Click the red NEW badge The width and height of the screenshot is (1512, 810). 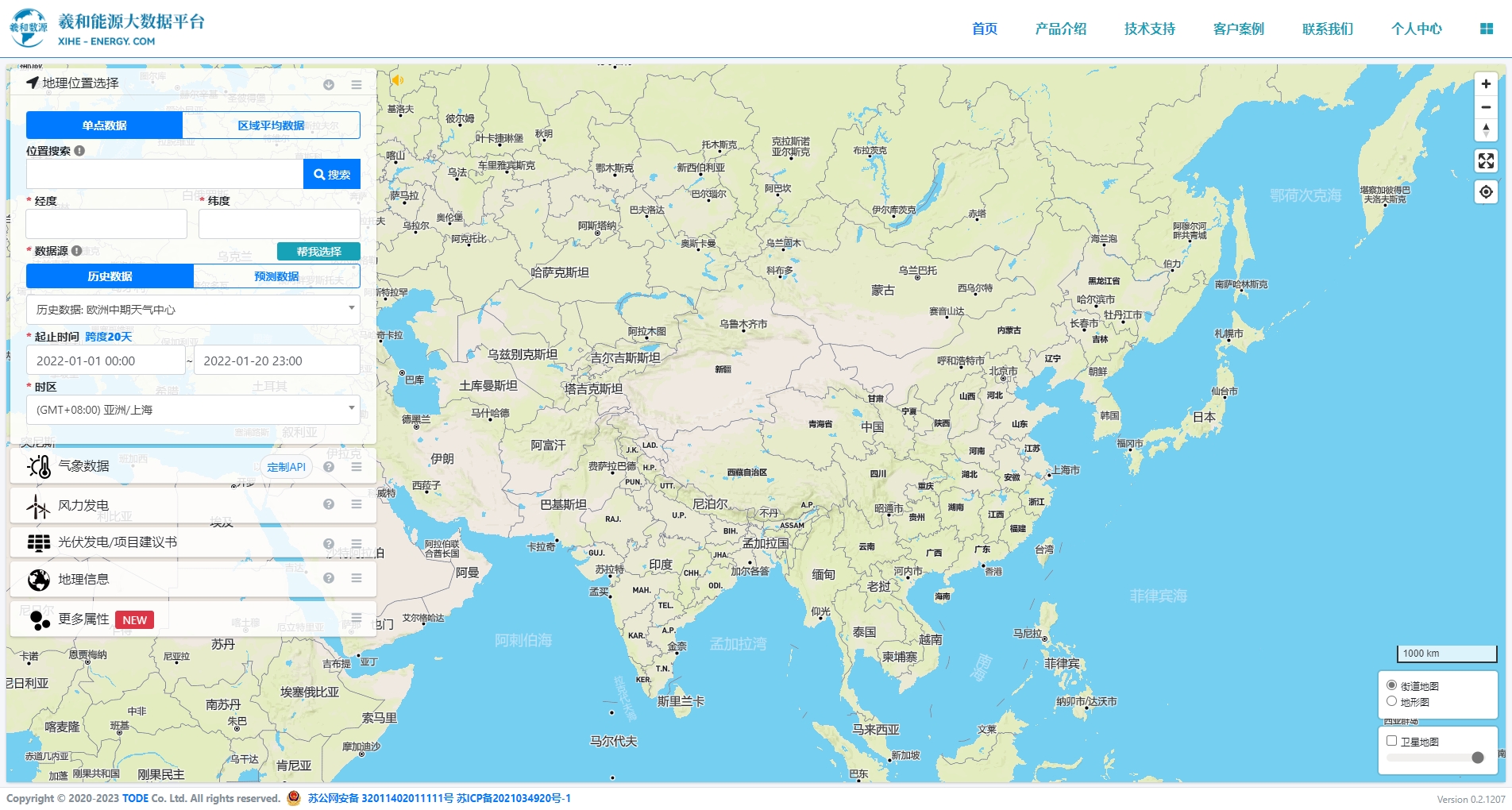[135, 620]
